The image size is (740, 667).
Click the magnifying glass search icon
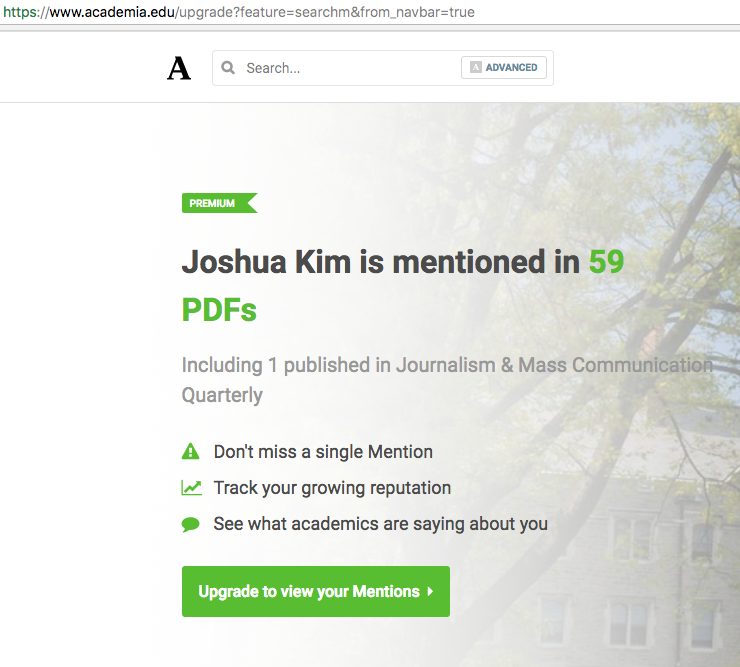click(228, 68)
